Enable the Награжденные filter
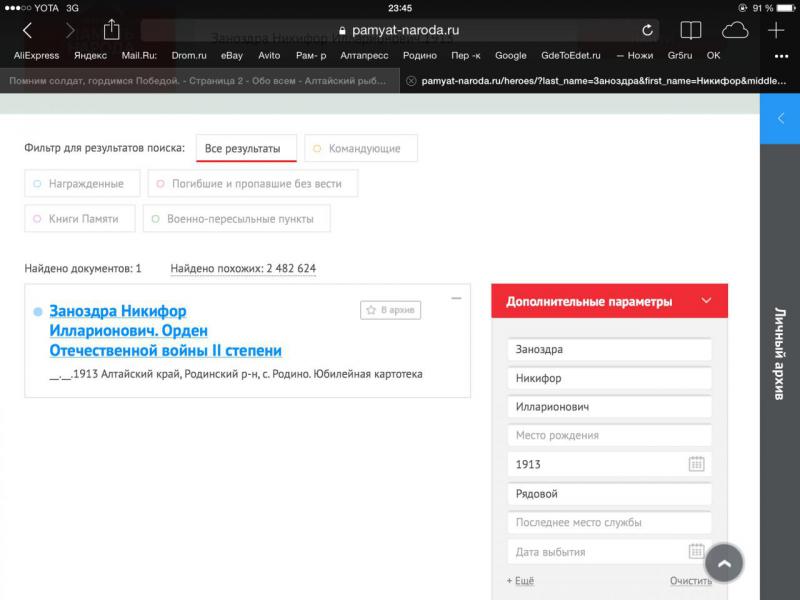 tap(79, 184)
